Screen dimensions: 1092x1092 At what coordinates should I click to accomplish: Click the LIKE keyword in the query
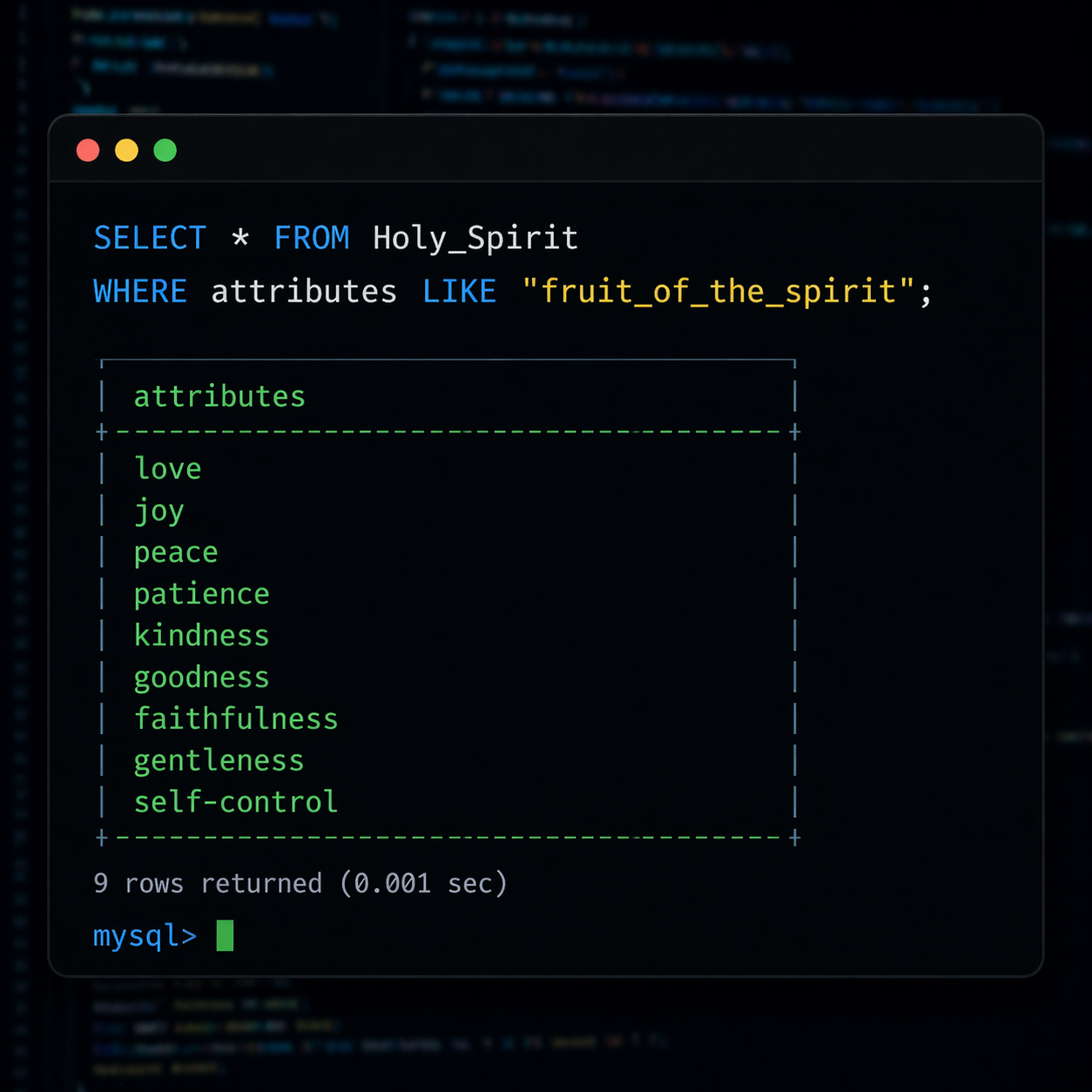tap(459, 292)
